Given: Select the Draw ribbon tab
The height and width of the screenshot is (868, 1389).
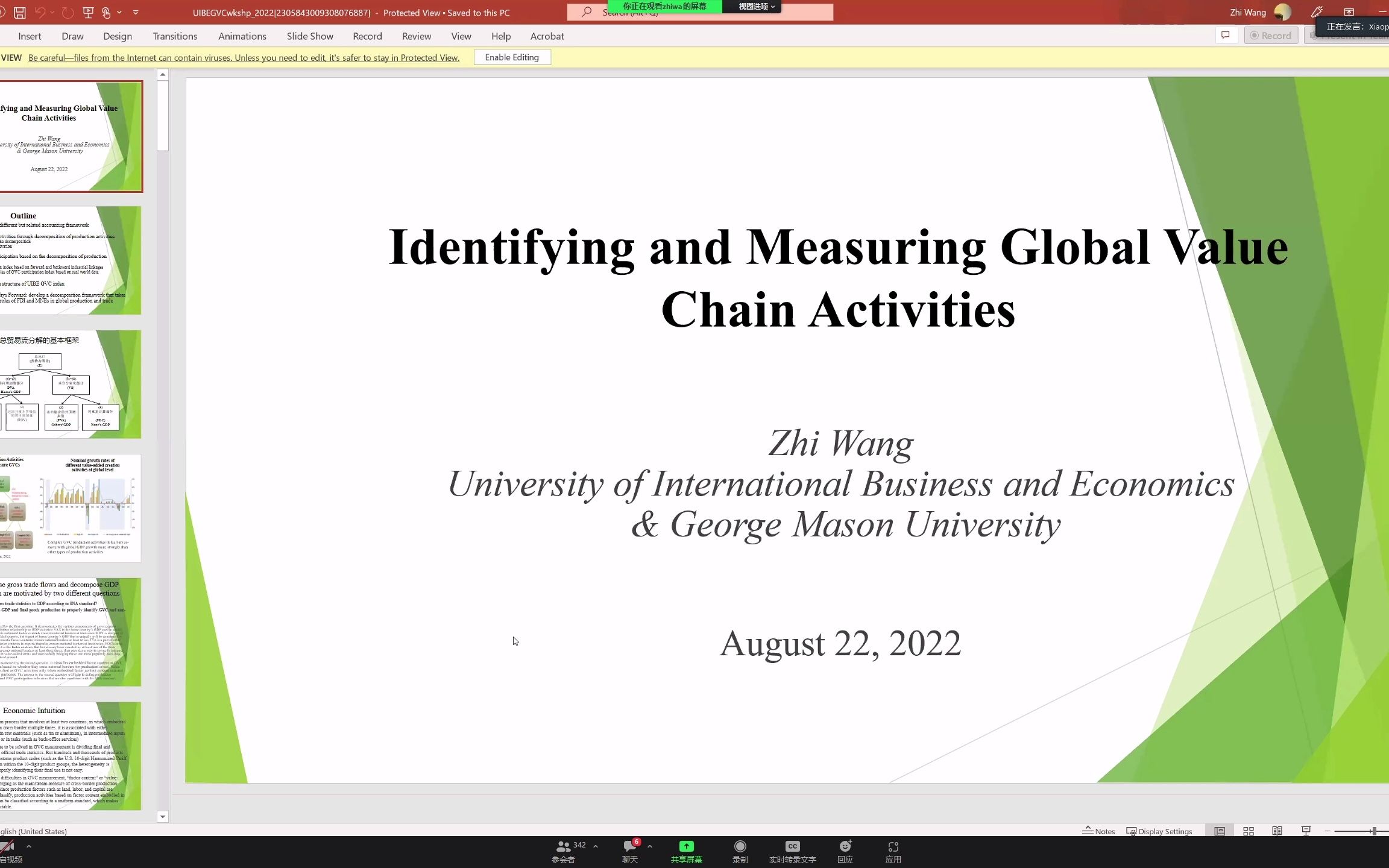Looking at the screenshot, I should tap(71, 36).
